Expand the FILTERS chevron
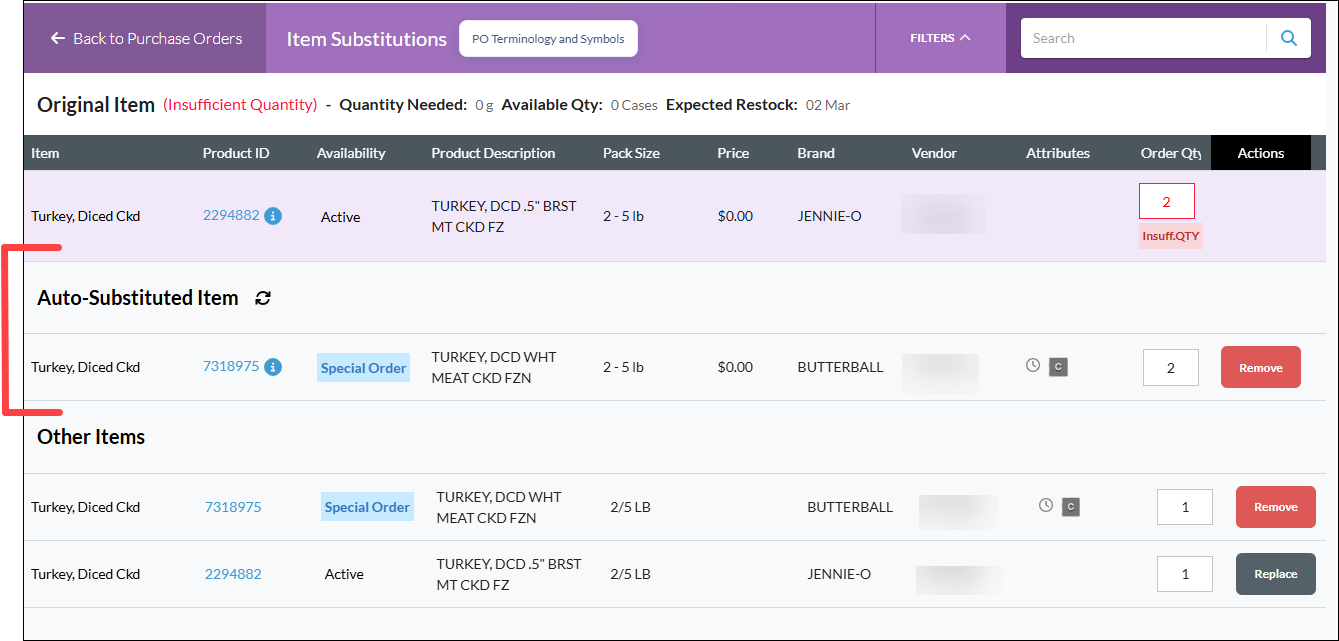This screenshot has height=641, width=1339. tap(965, 38)
